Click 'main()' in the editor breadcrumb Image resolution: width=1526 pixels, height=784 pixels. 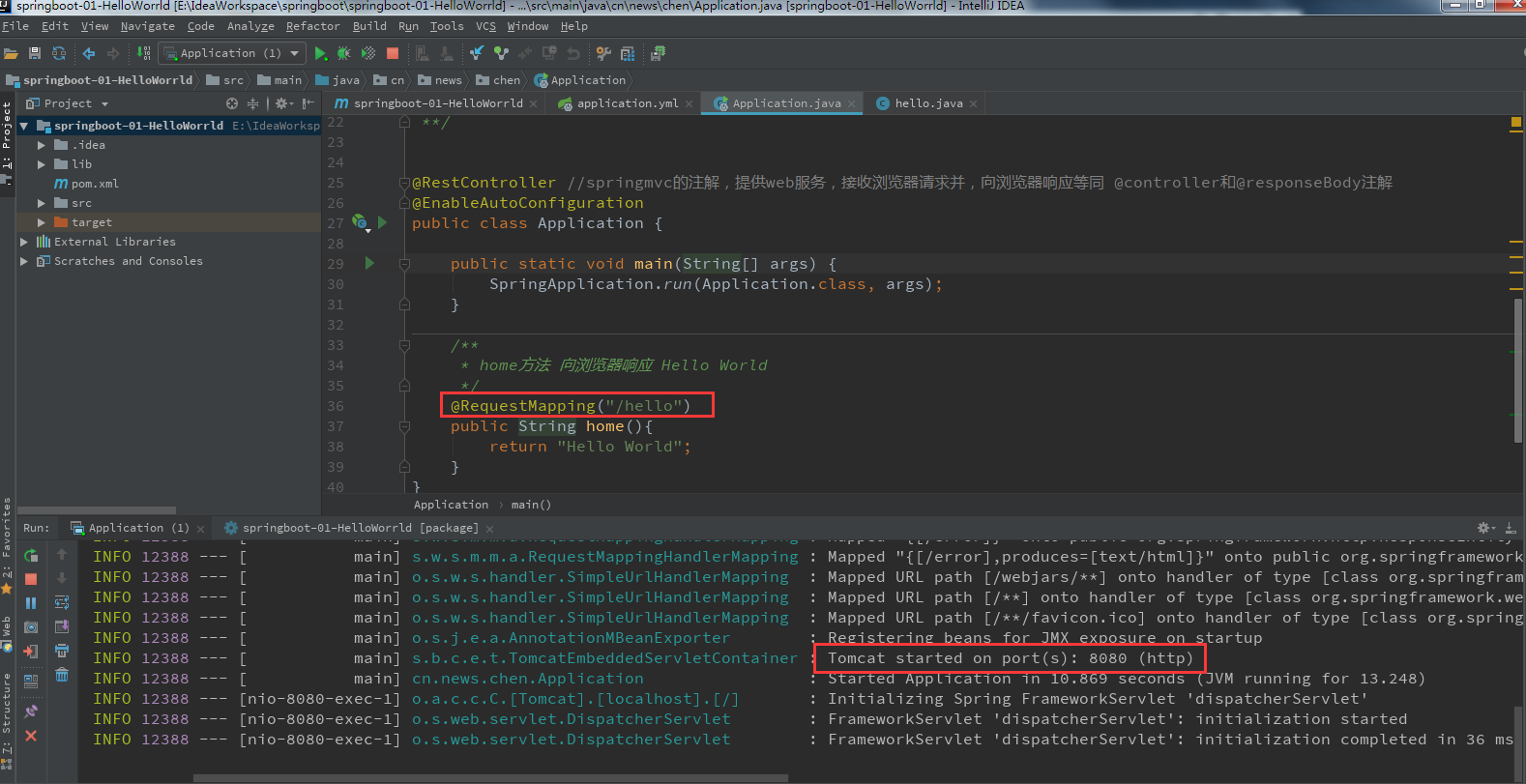[x=531, y=505]
